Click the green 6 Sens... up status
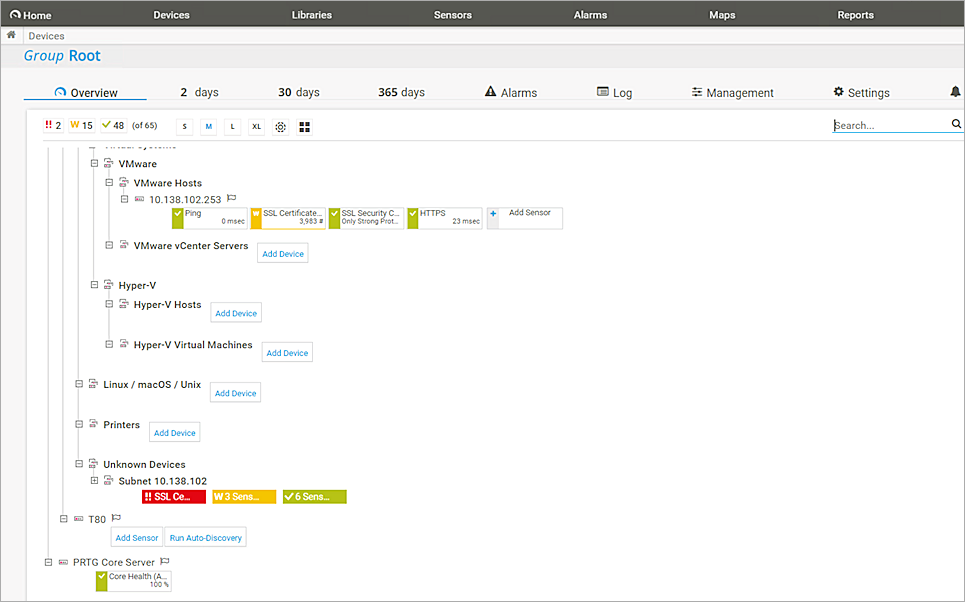 click(314, 497)
